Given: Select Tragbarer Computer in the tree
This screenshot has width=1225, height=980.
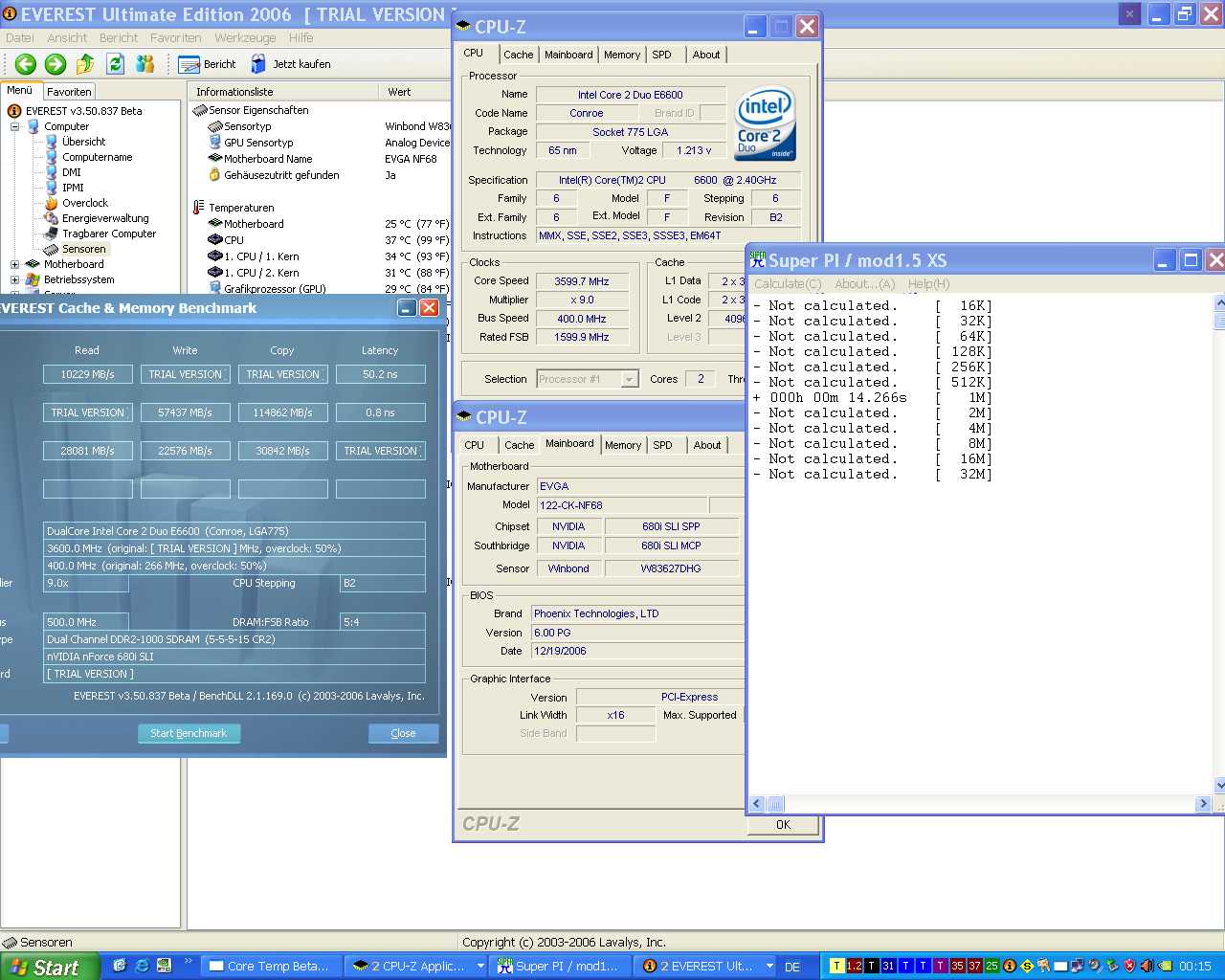Looking at the screenshot, I should [109, 234].
